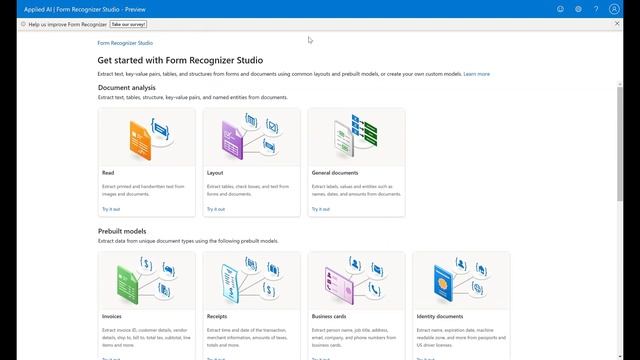Image resolution: width=640 pixels, height=360 pixels.
Task: Click the Take our survey! button
Action: click(128, 24)
